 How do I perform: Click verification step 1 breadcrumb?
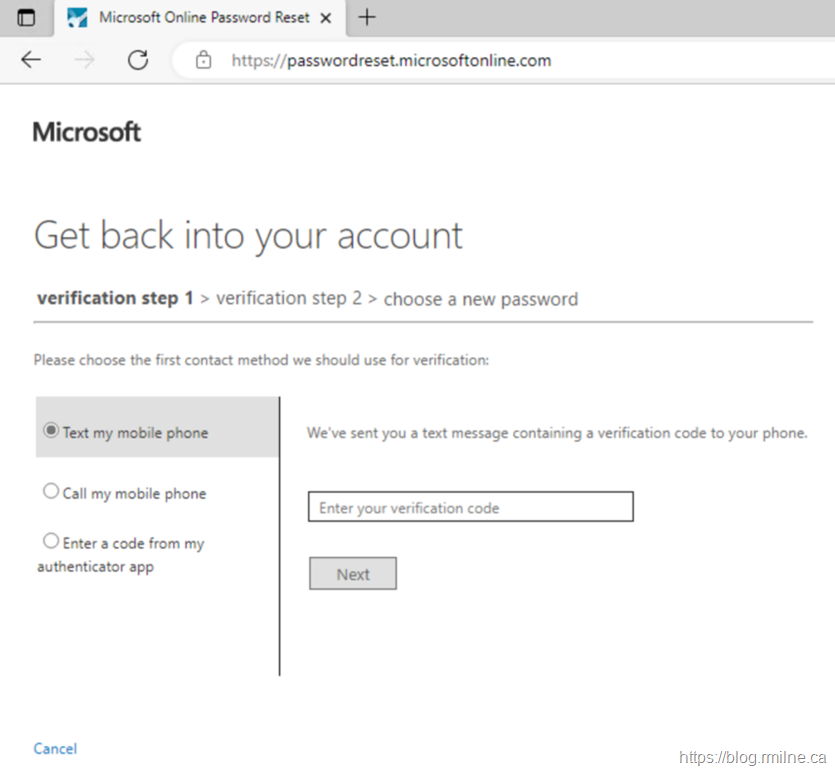pyautogui.click(x=115, y=298)
